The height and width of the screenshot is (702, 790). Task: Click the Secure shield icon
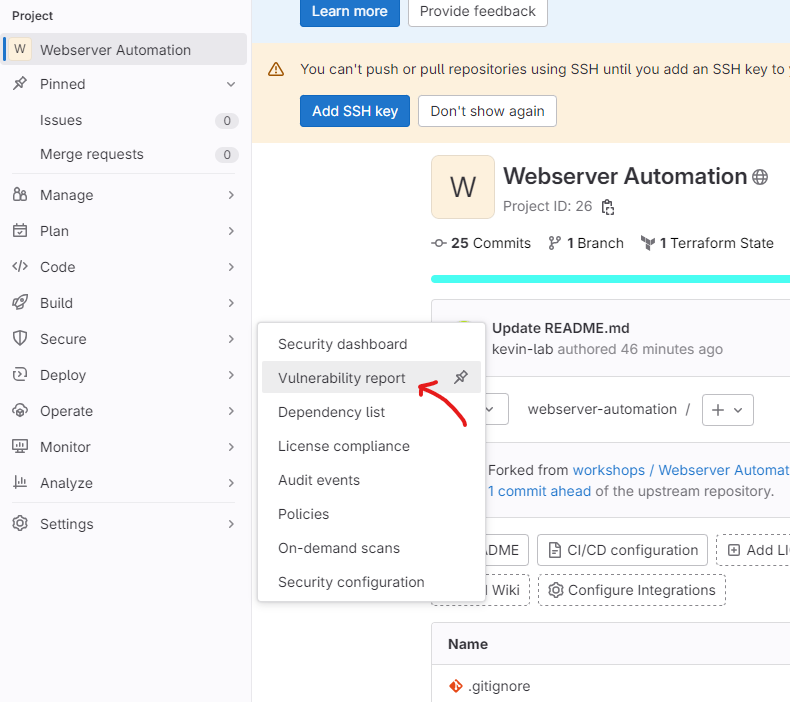coord(20,339)
